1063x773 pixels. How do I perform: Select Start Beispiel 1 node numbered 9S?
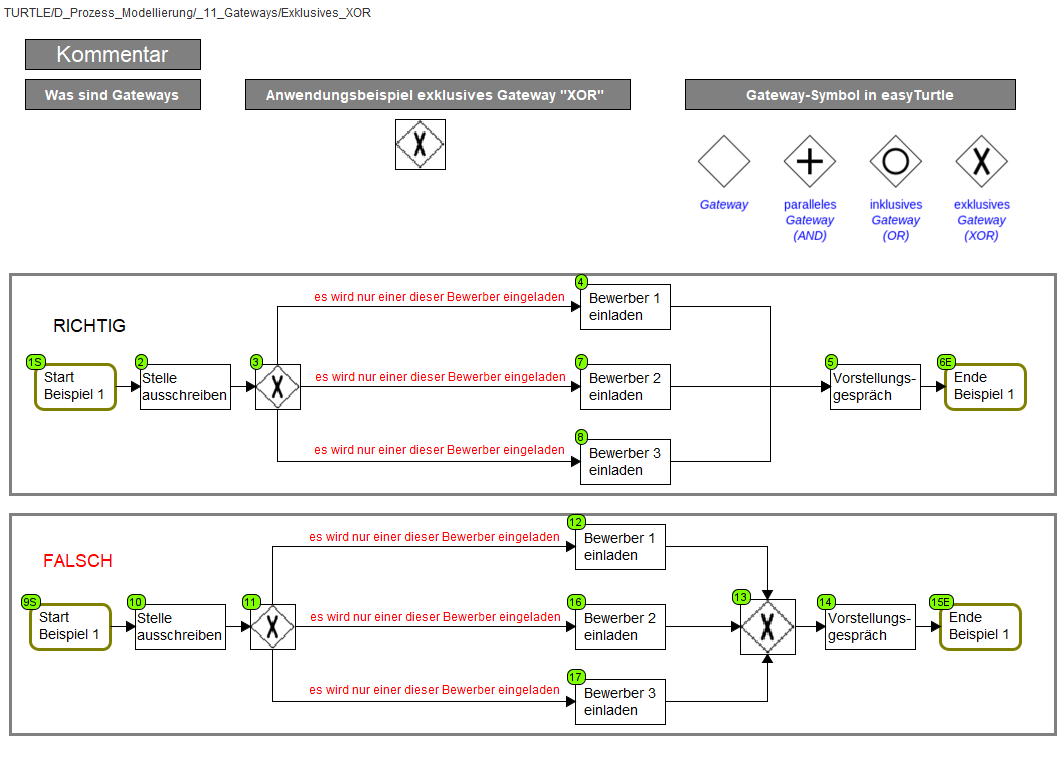click(x=71, y=627)
